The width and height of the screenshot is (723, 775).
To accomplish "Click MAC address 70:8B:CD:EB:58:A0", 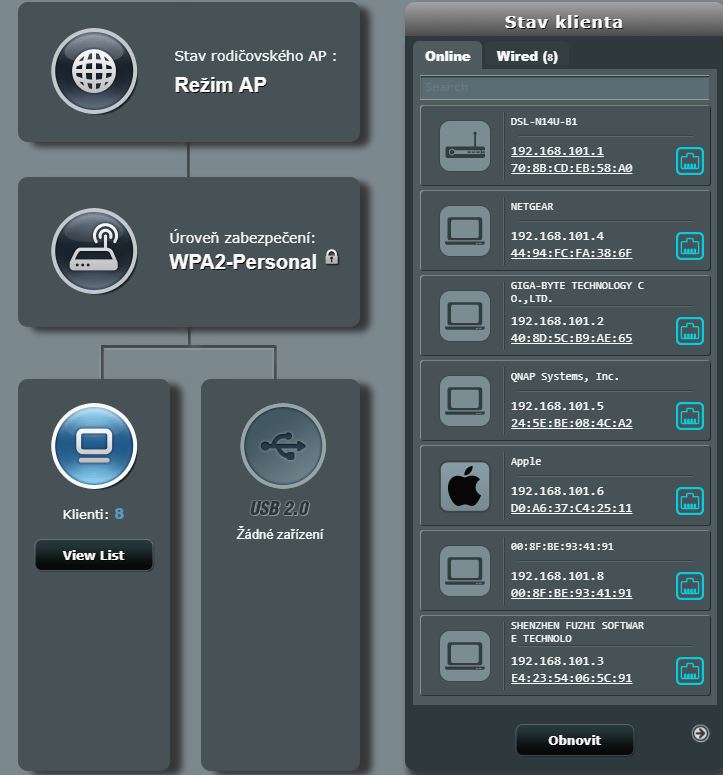I will click(x=571, y=168).
